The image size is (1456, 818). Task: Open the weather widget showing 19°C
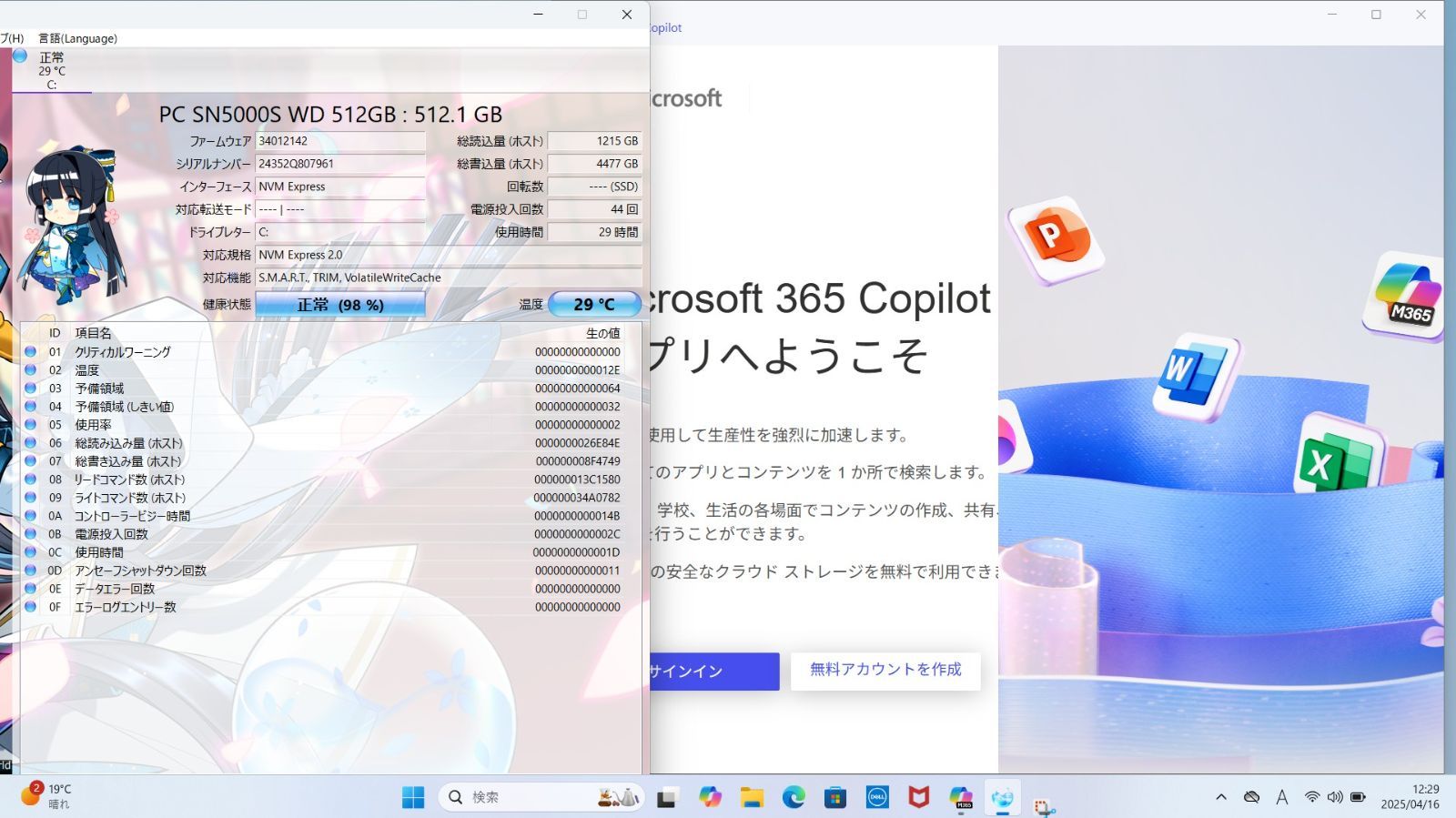(x=46, y=796)
